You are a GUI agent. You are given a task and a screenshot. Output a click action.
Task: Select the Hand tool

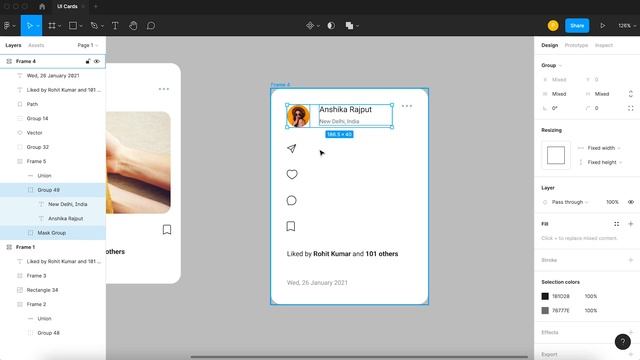133,25
